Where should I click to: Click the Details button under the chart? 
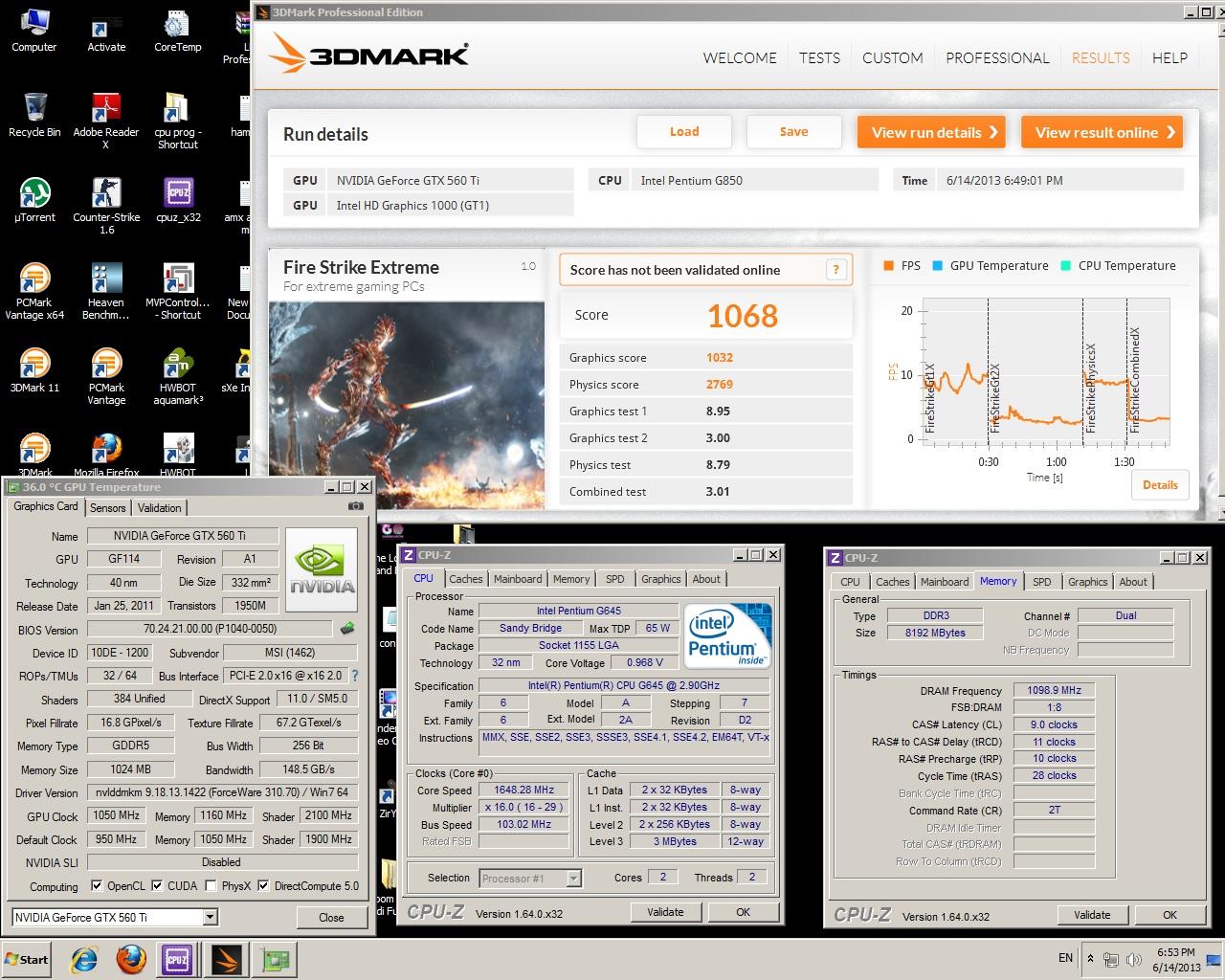(1160, 485)
